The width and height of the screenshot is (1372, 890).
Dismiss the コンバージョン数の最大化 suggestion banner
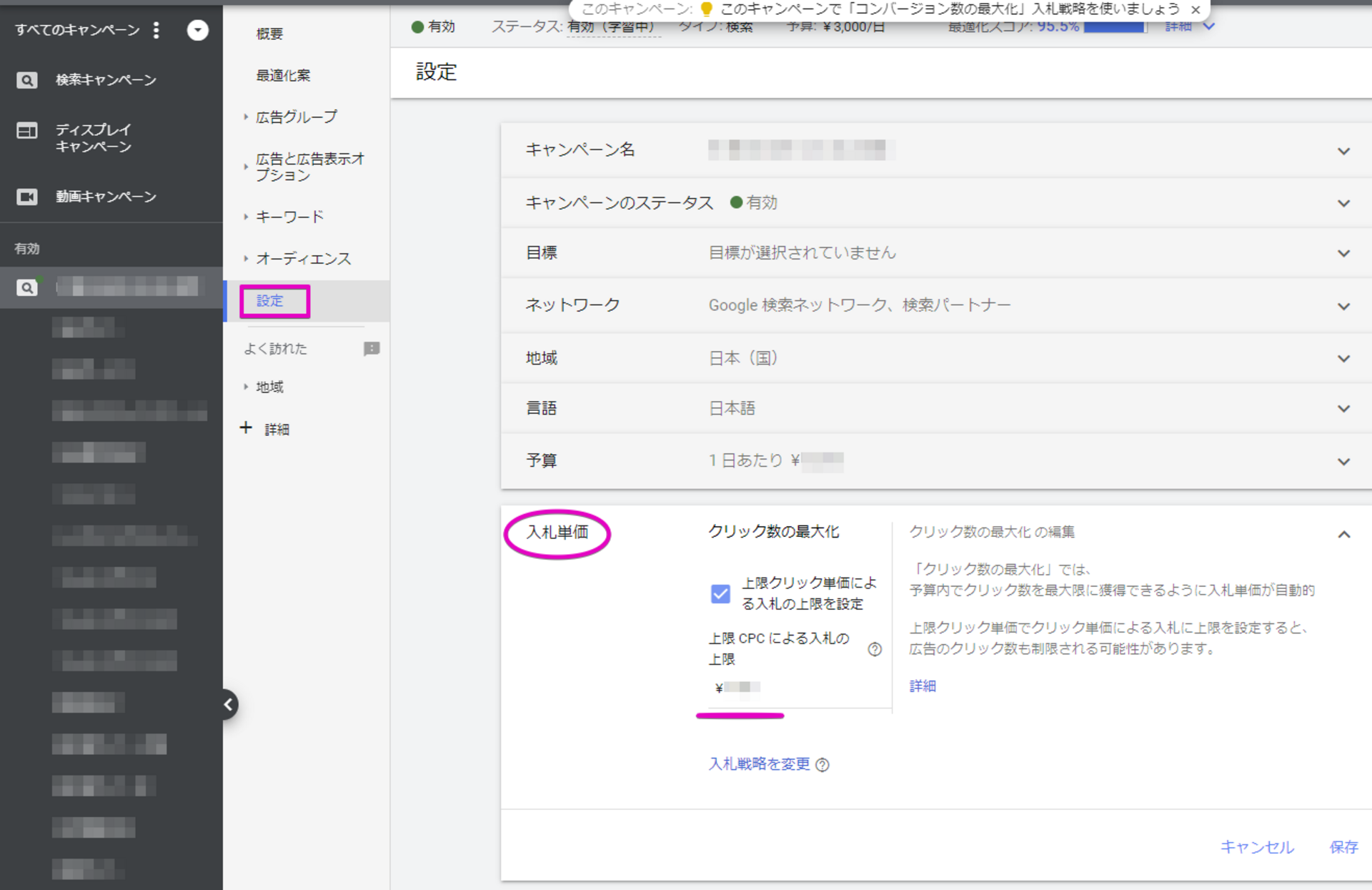[1195, 10]
